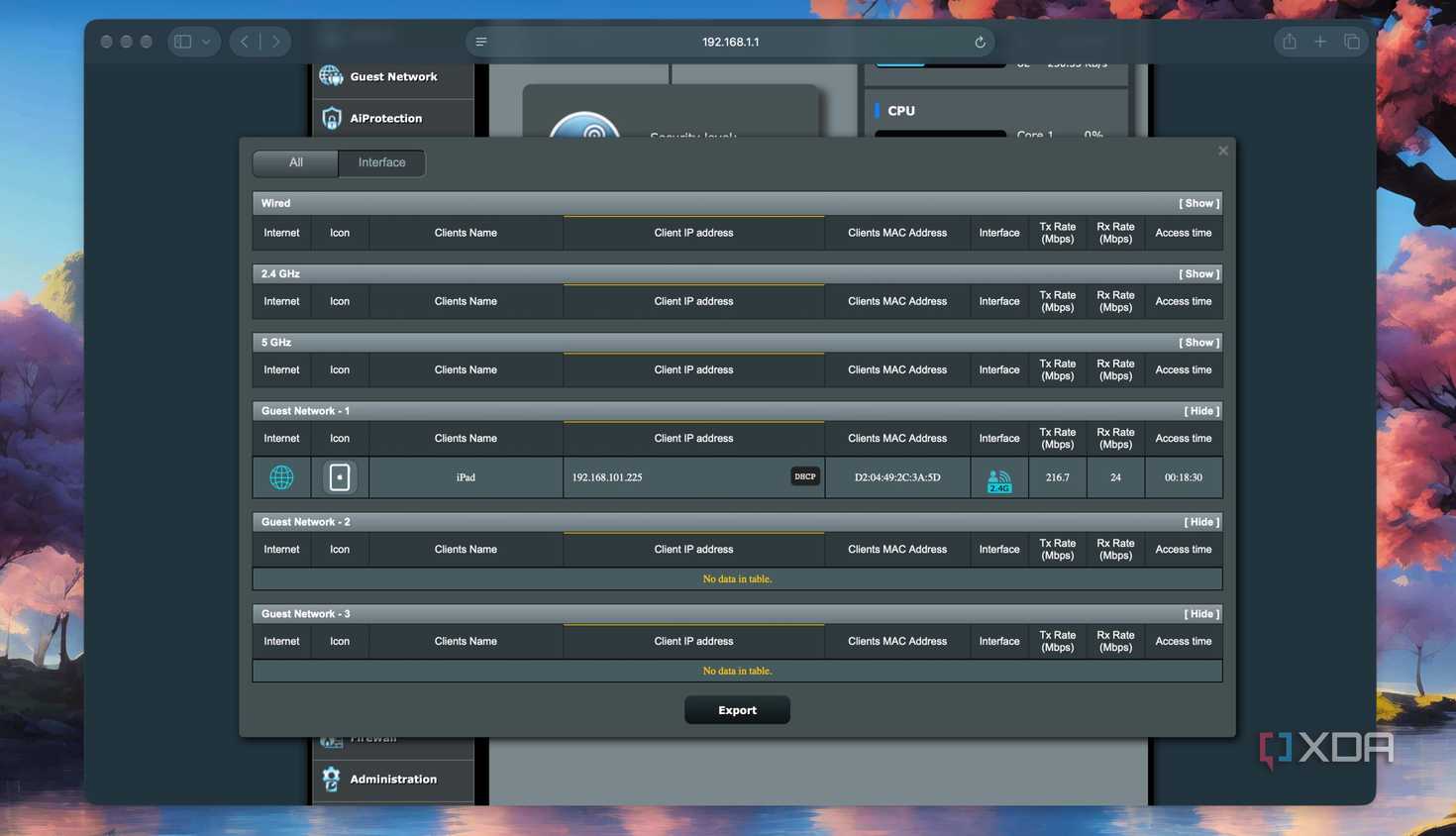Close the client list dialog
The image size is (1456, 836).
pos(1223,151)
